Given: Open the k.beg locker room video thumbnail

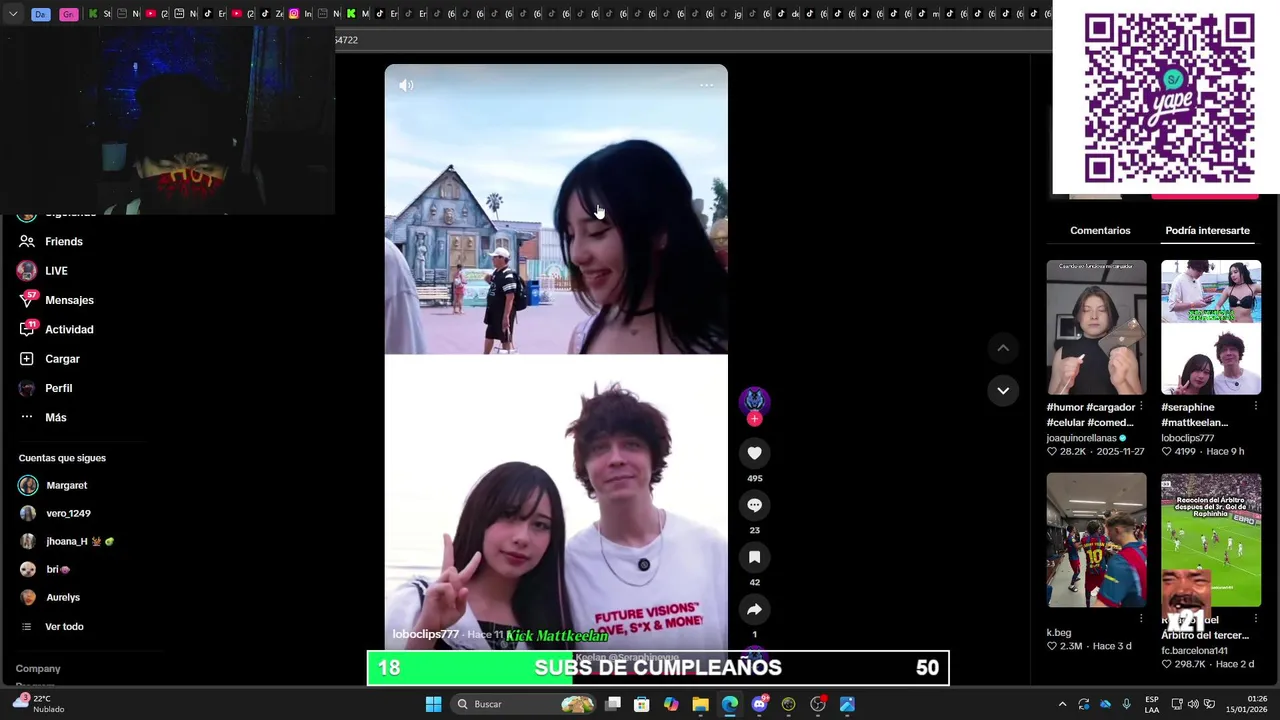Looking at the screenshot, I should pos(1096,540).
